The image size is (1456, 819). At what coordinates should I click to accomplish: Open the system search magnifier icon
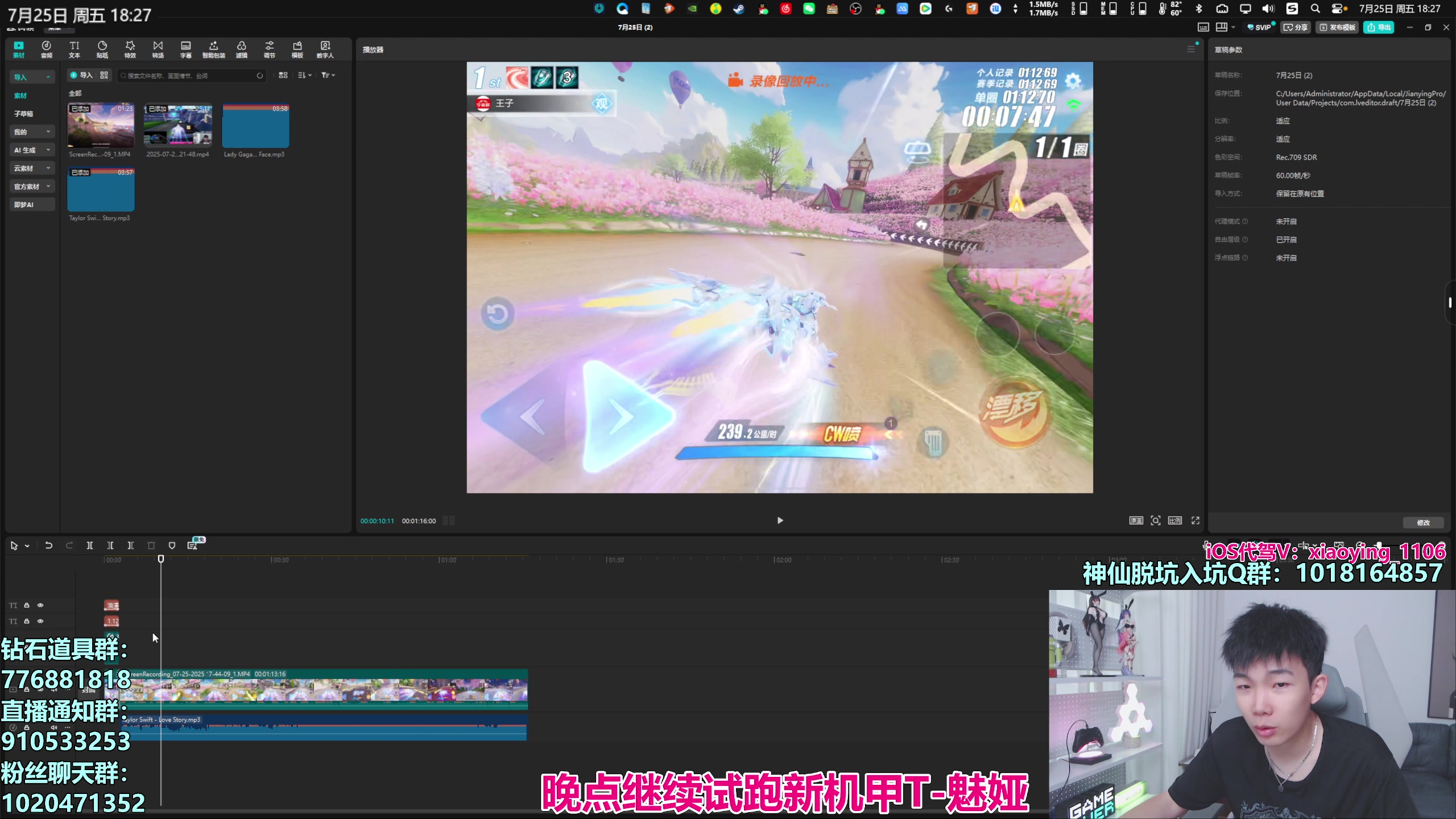(1315, 9)
